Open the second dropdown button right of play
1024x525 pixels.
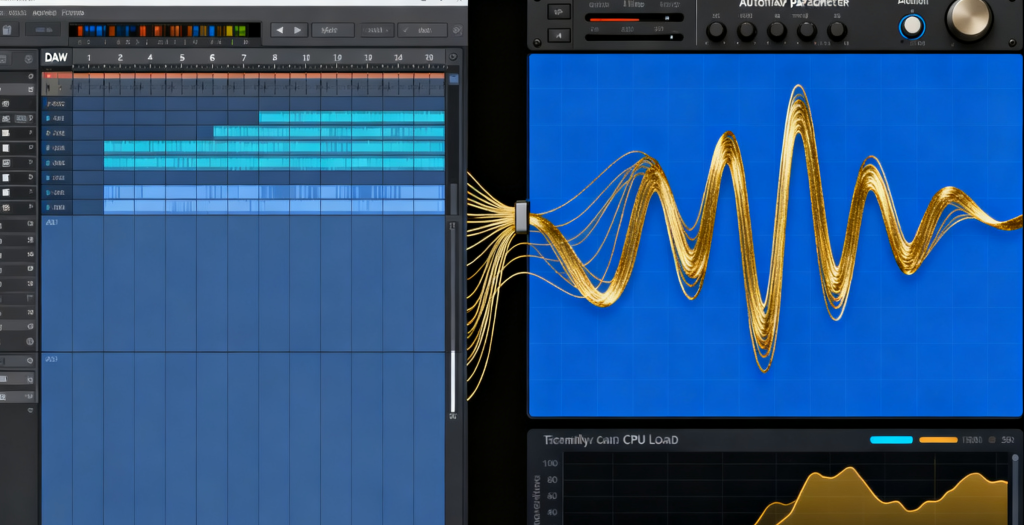376,30
